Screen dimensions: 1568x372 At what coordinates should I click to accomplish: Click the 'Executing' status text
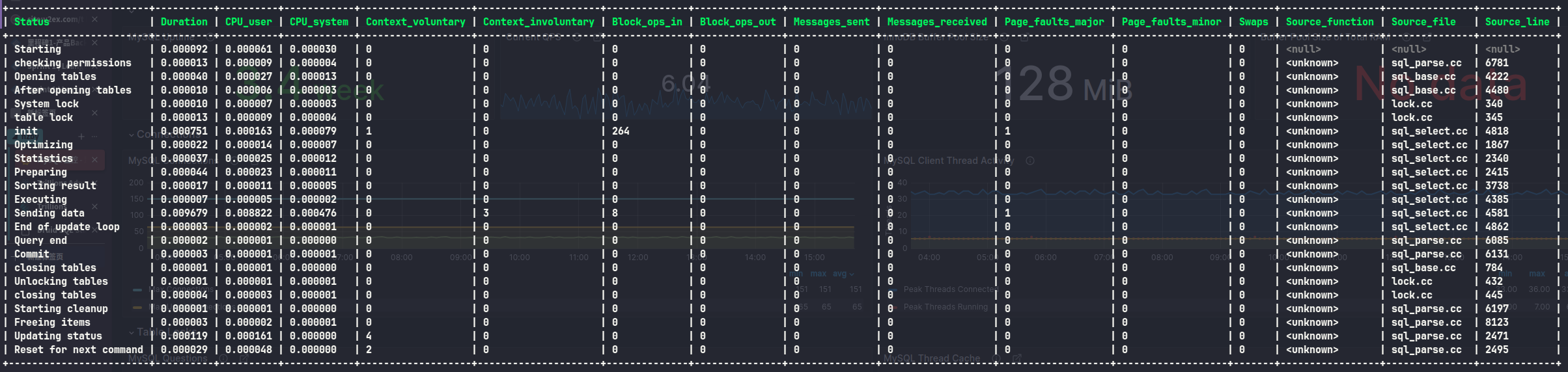click(40, 199)
